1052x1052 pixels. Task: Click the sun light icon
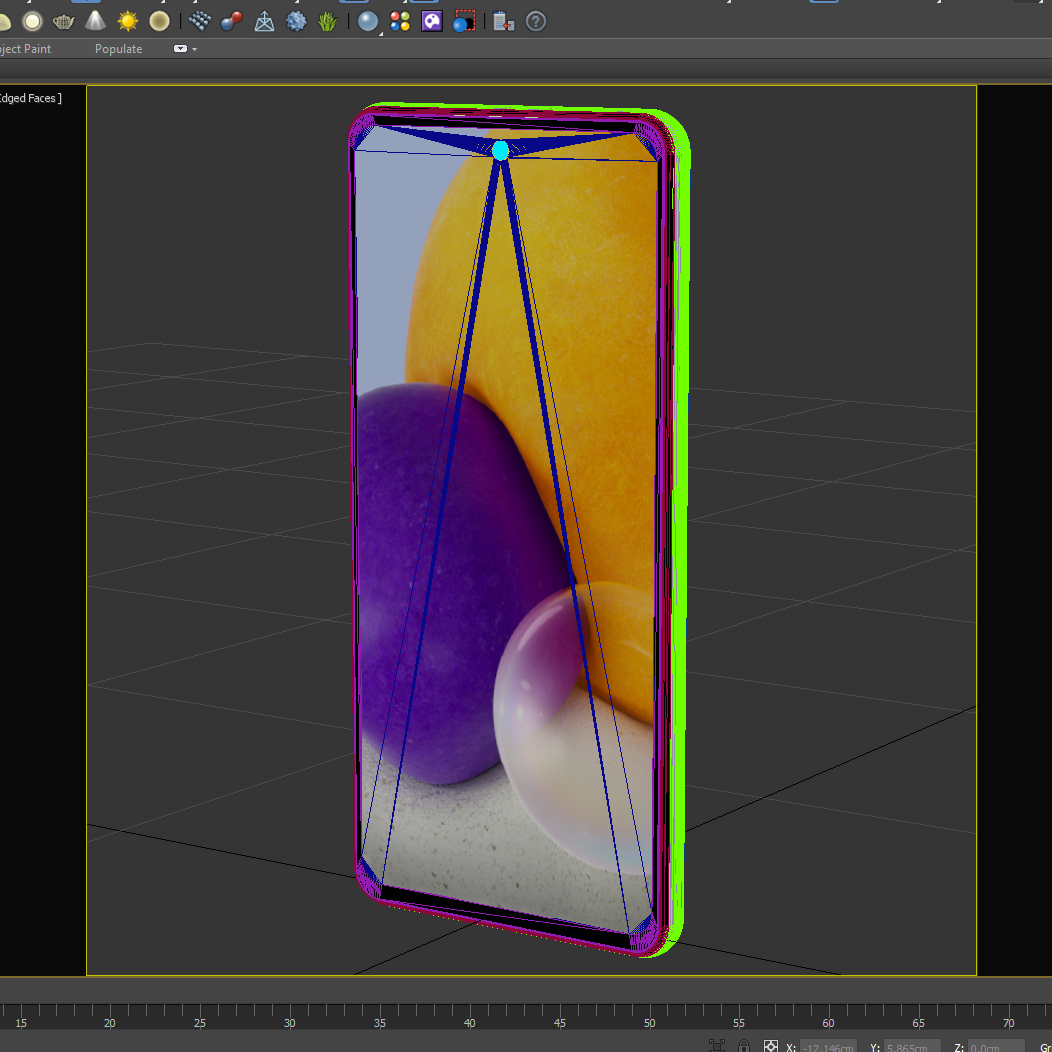127,21
